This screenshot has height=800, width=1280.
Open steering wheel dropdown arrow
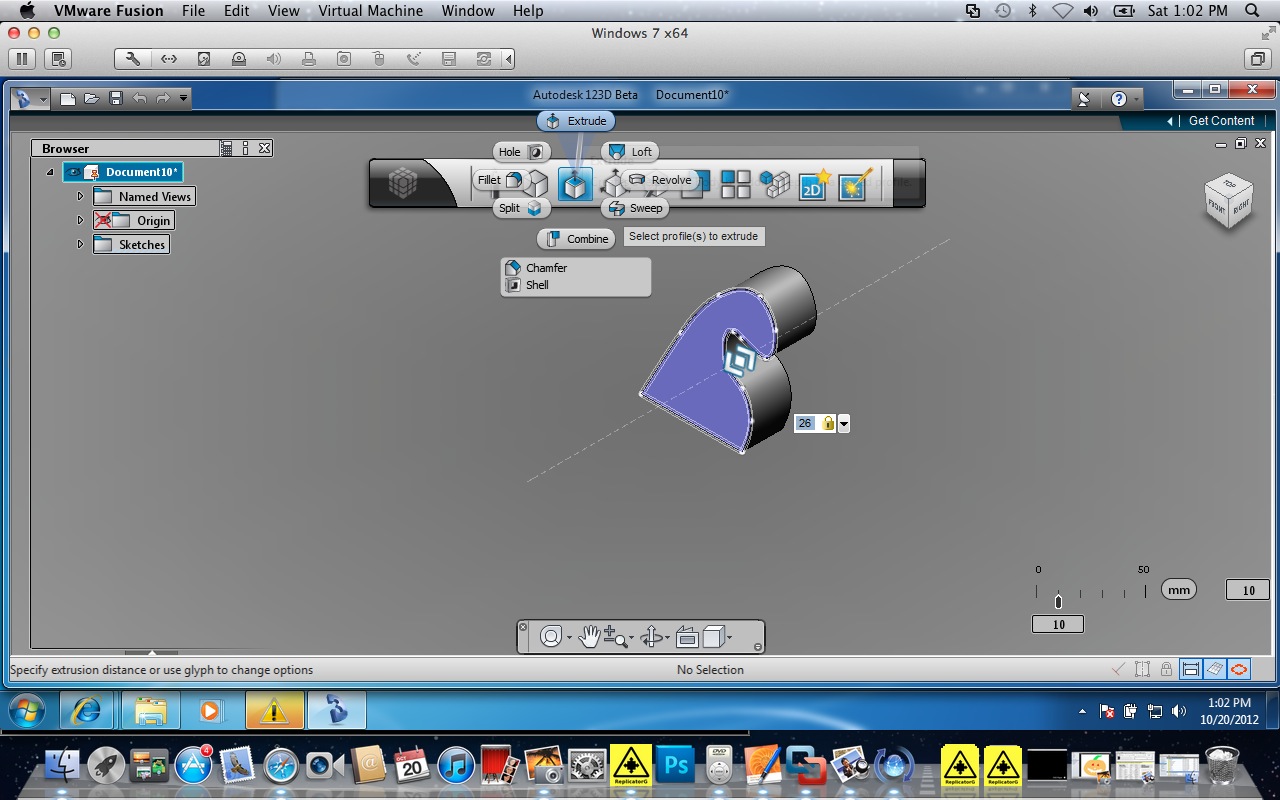[x=570, y=638]
